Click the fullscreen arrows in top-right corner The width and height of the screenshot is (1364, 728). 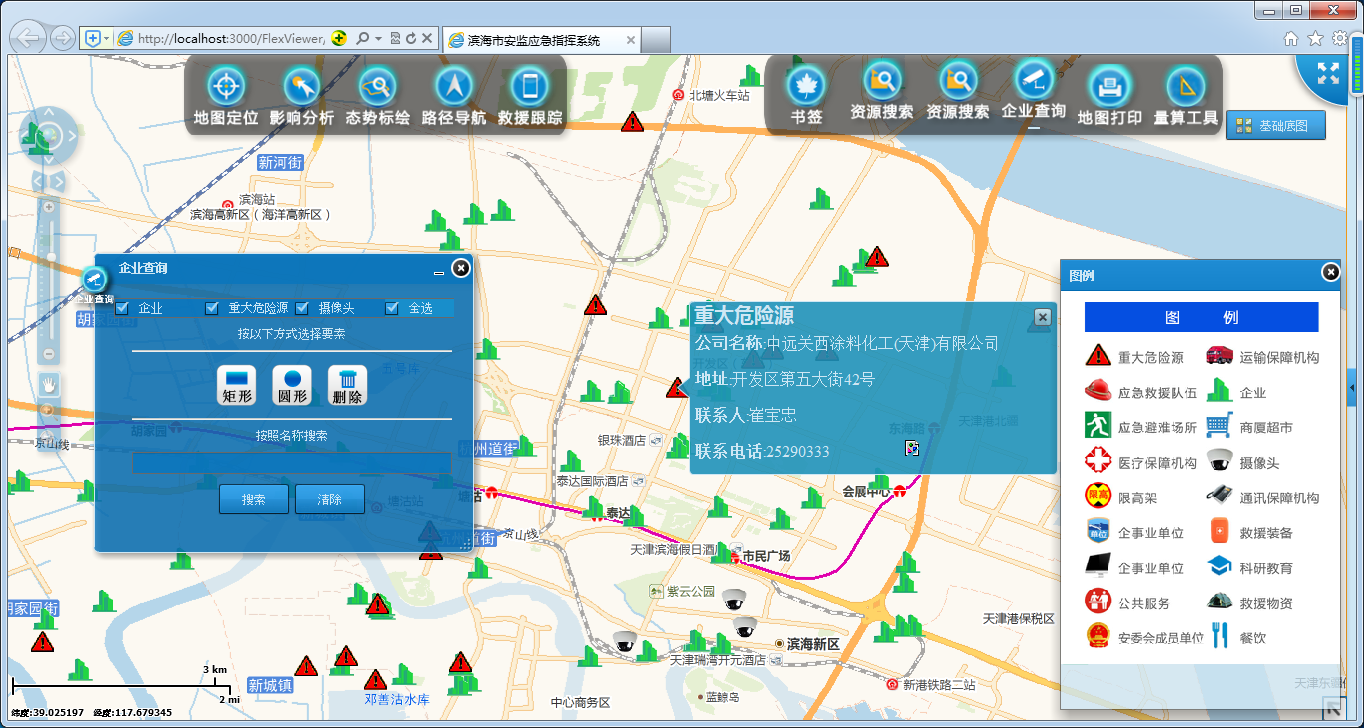1327,73
